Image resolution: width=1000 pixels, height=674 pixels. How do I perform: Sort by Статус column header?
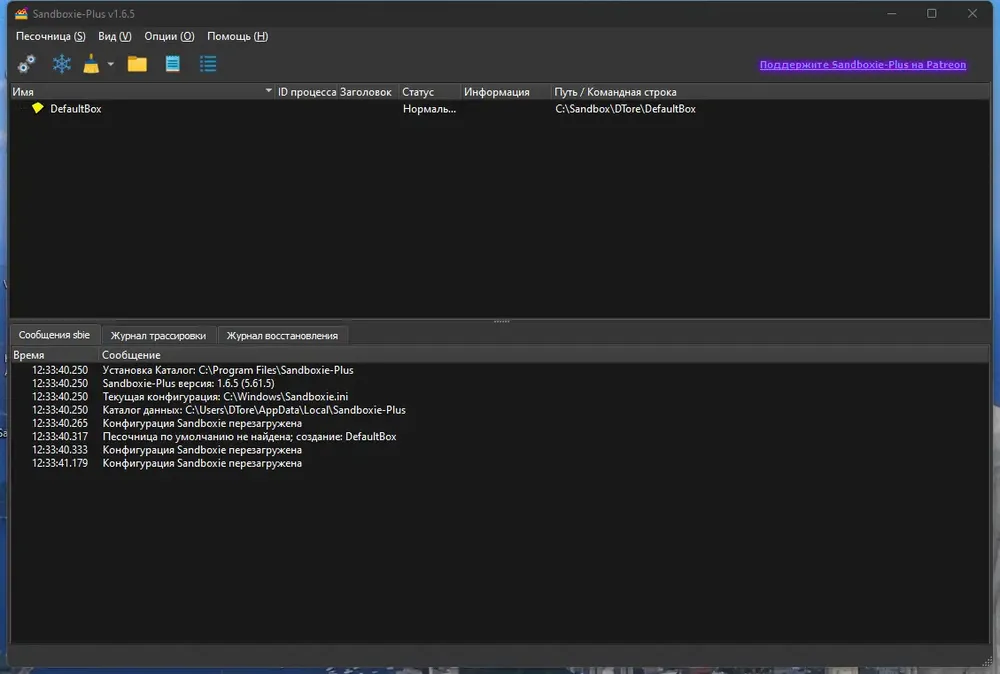[430, 92]
